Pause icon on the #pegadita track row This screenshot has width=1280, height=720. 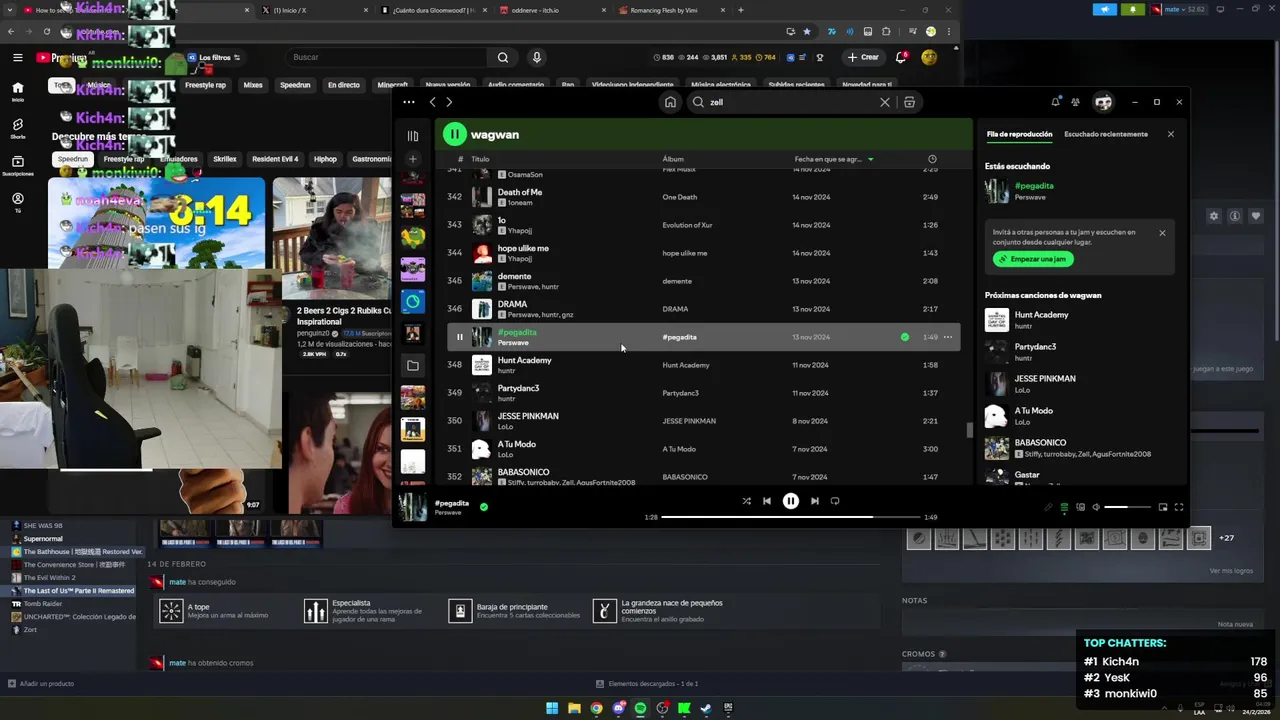click(460, 337)
